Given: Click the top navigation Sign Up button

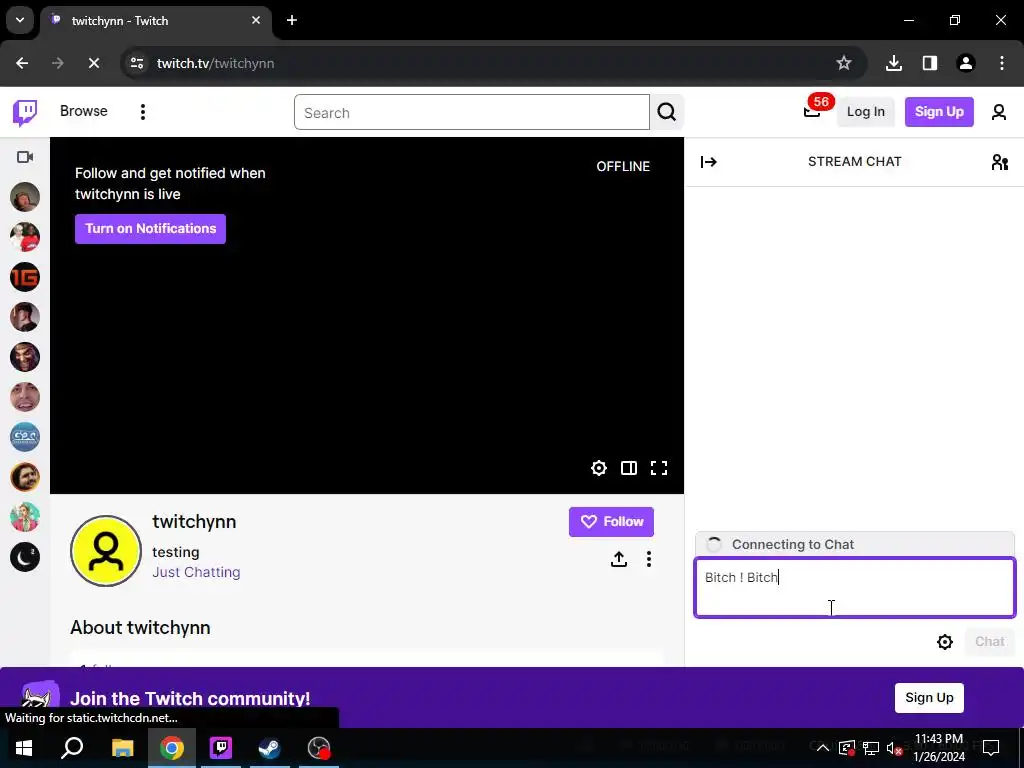Looking at the screenshot, I should click(938, 112).
